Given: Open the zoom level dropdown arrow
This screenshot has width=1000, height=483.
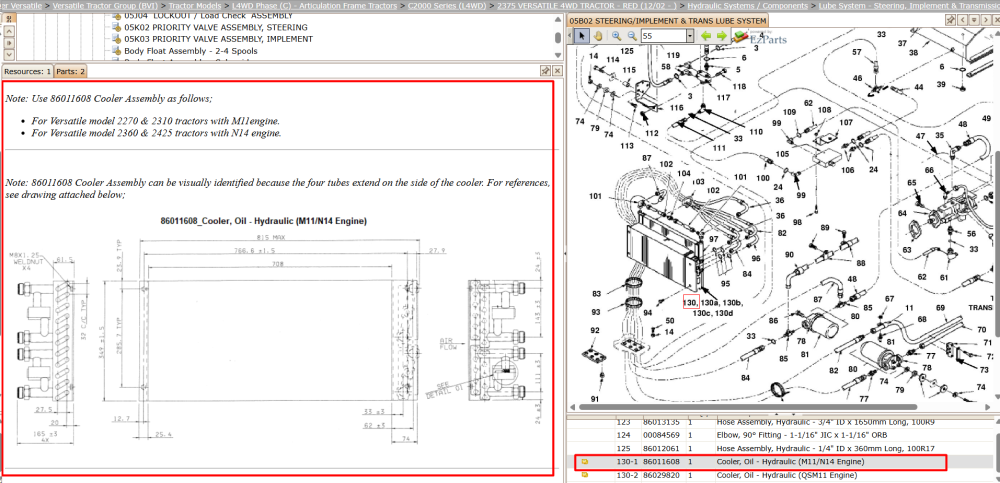Looking at the screenshot, I should [x=690, y=36].
